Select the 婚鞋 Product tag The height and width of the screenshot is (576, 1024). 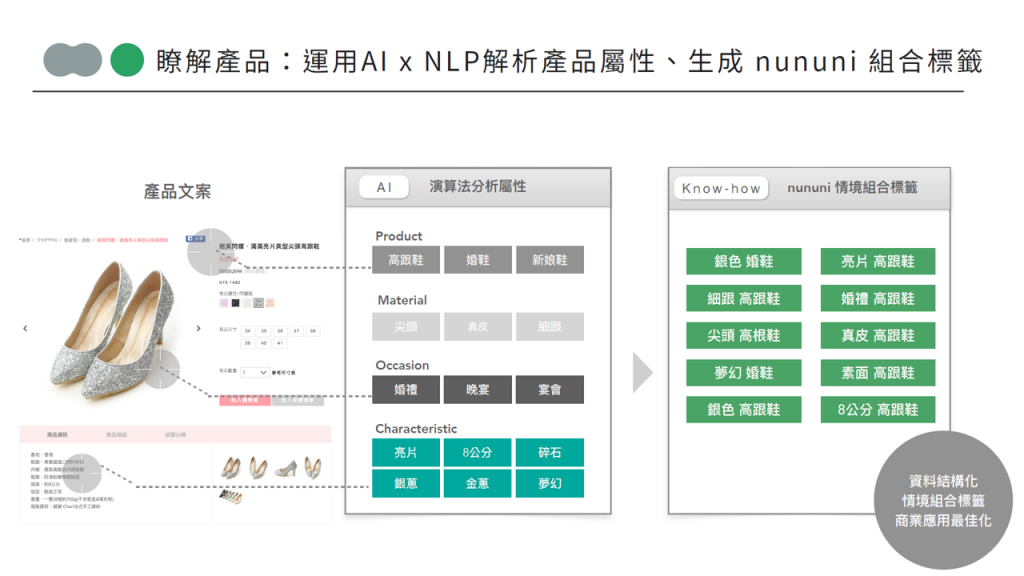(478, 260)
